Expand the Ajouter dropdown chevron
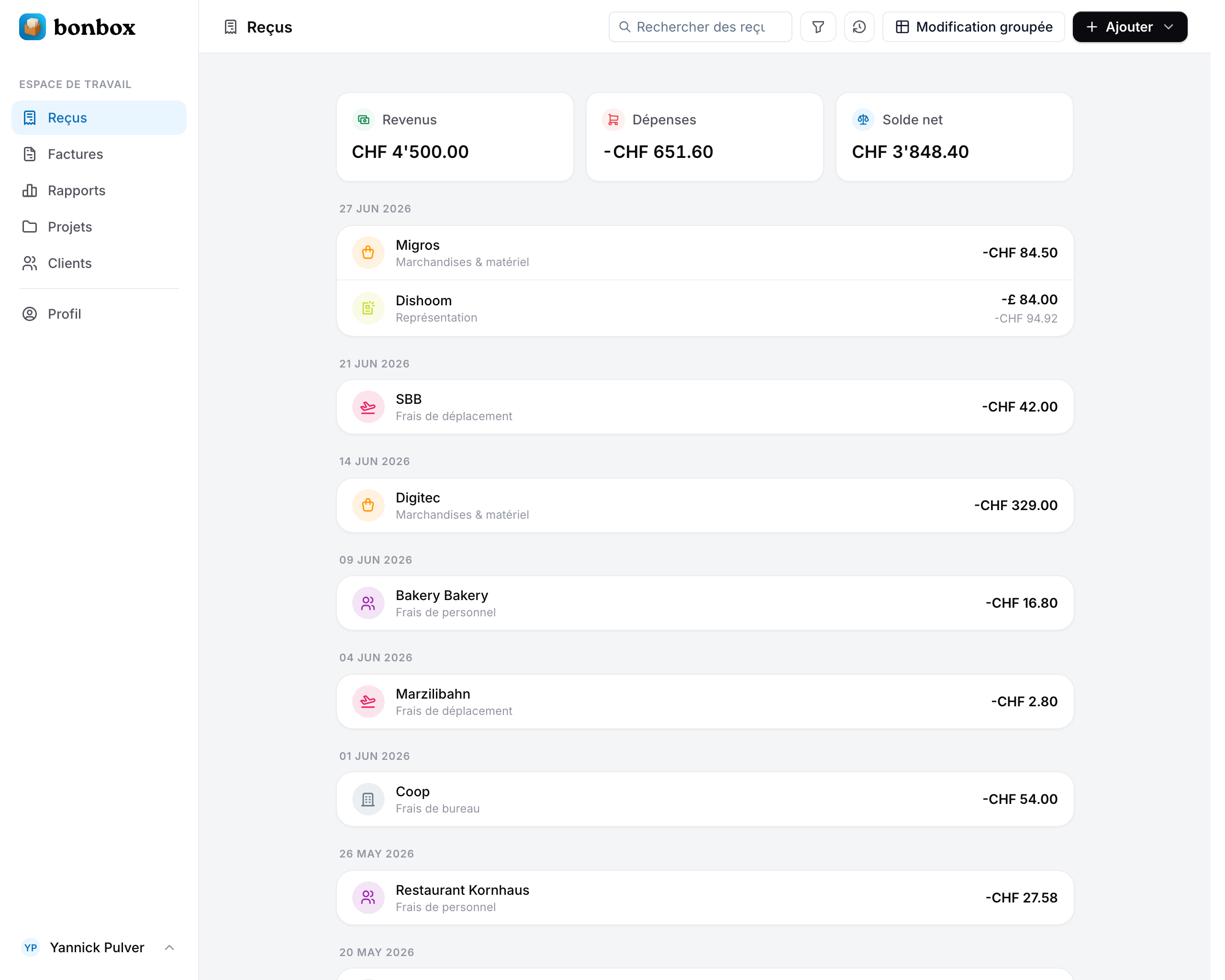The width and height of the screenshot is (1225, 980). (x=1169, y=27)
